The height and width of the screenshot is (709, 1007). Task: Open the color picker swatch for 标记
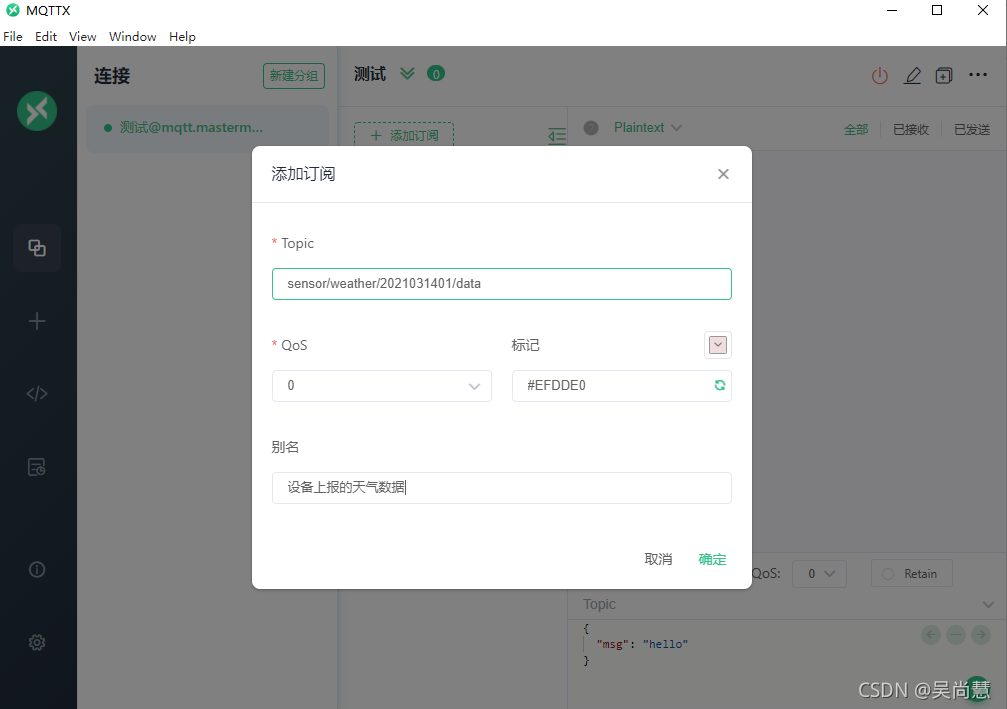point(718,345)
